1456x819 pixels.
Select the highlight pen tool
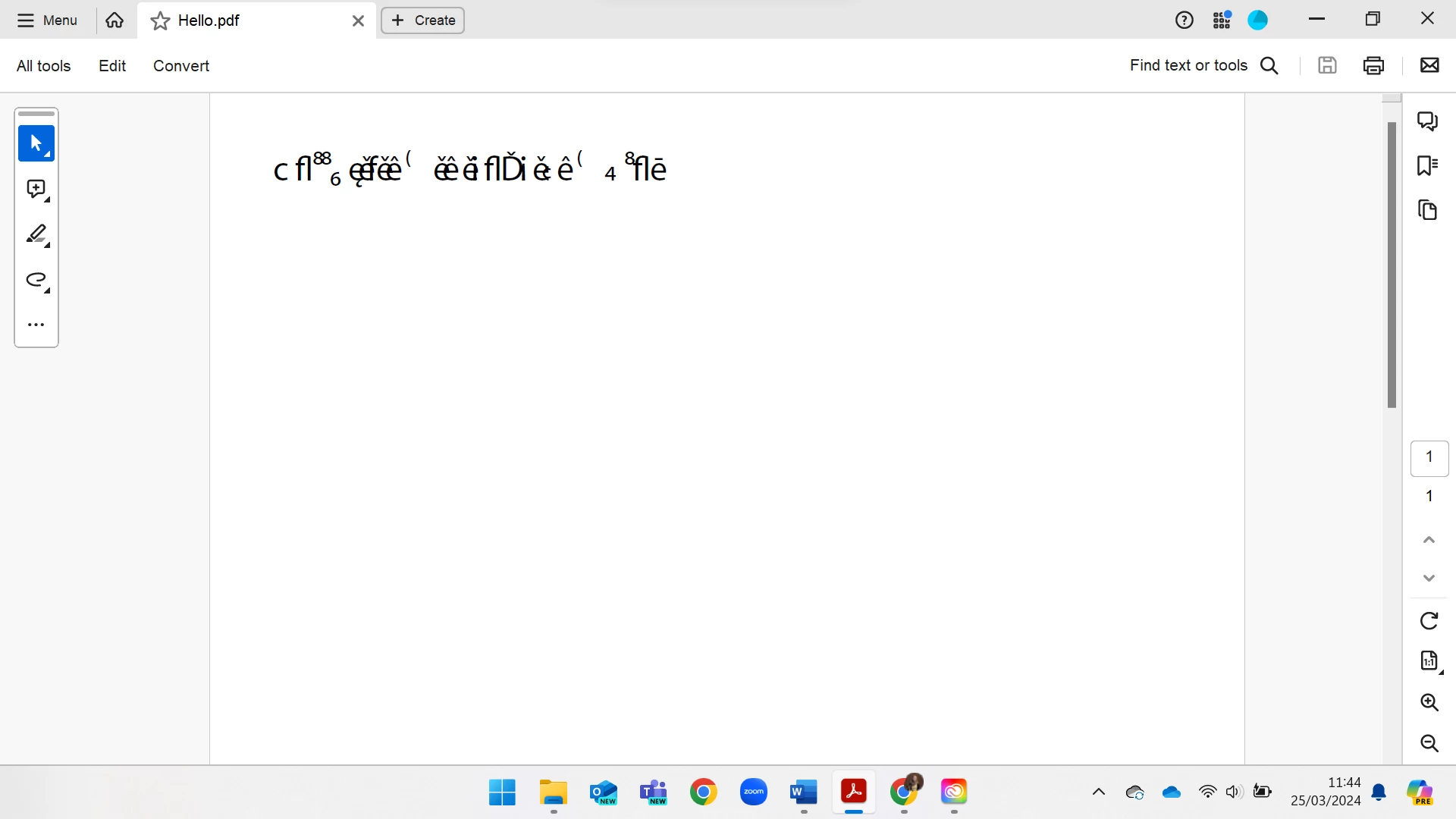[x=36, y=234]
